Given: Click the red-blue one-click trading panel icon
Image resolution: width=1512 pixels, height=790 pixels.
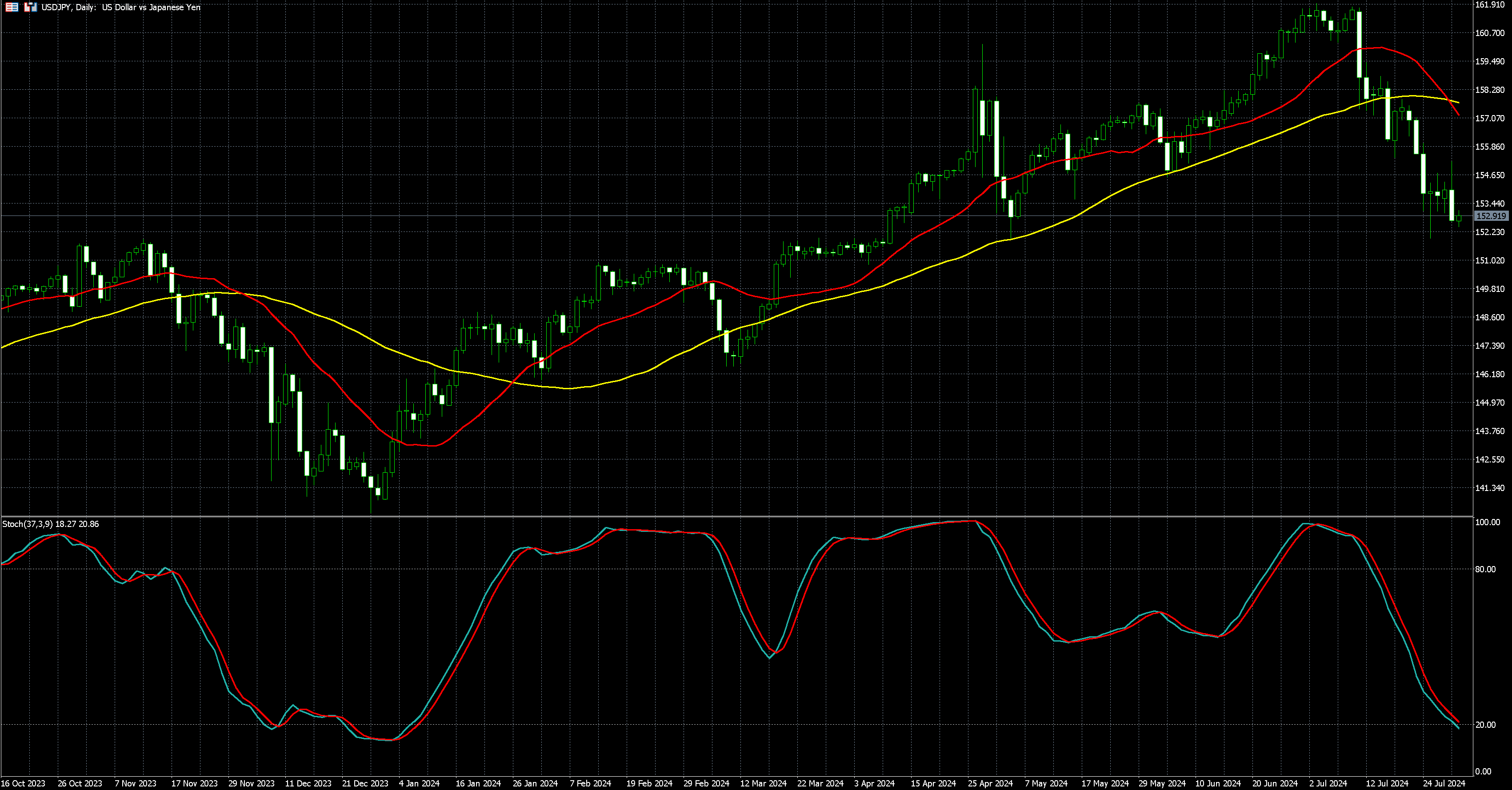Looking at the screenshot, I should [31, 8].
